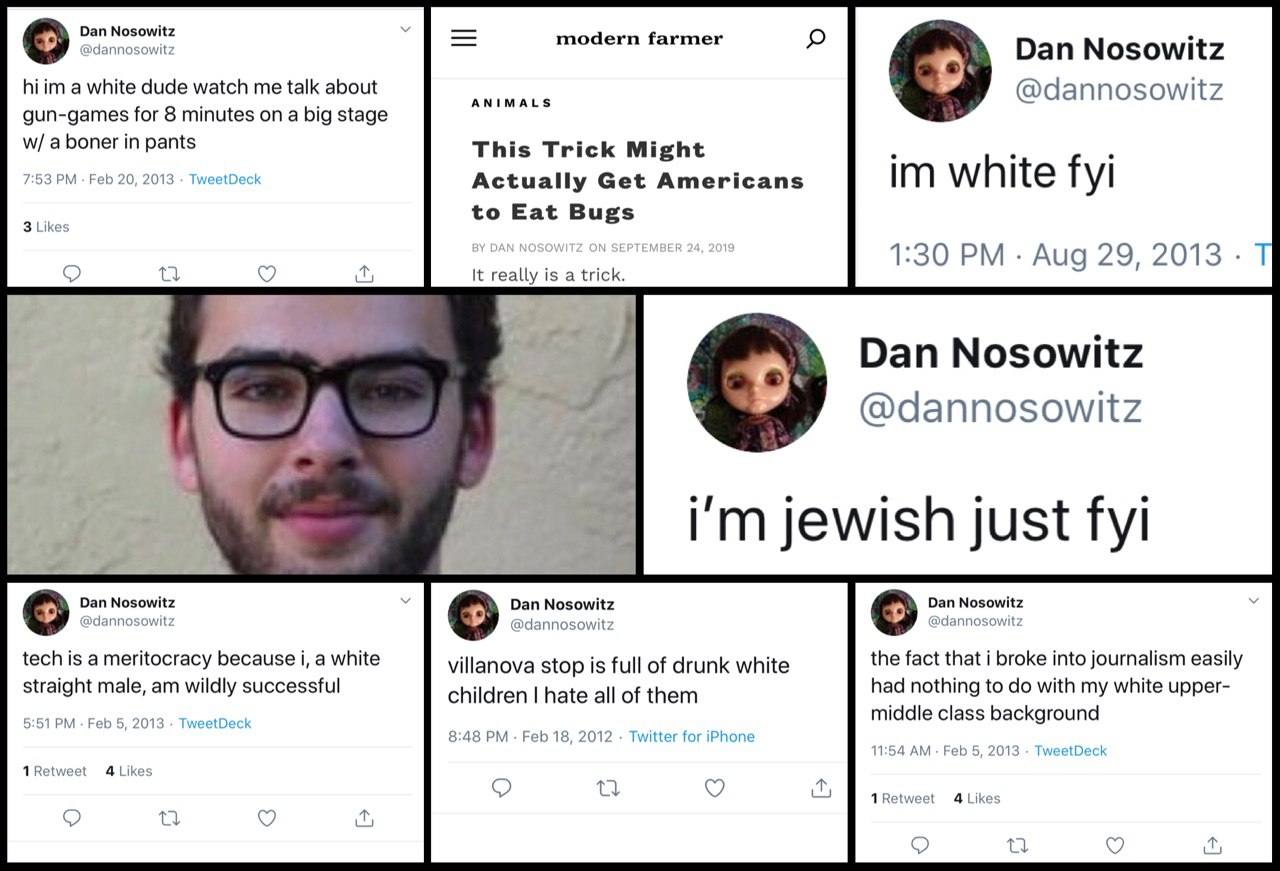This screenshot has height=871, width=1280.
Task: View the 1 Retweet count on meritocracy tweet
Action: coord(55,771)
